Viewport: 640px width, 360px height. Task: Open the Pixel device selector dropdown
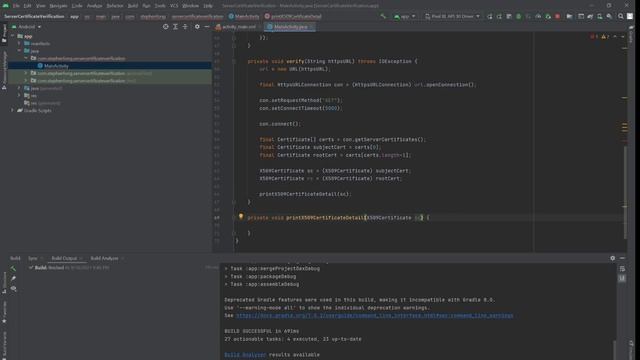click(x=452, y=16)
